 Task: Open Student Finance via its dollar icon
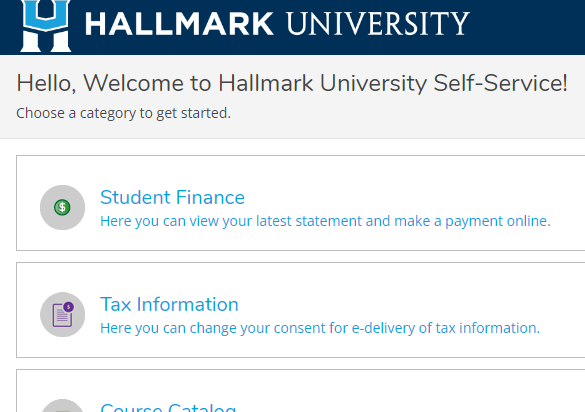pos(62,207)
